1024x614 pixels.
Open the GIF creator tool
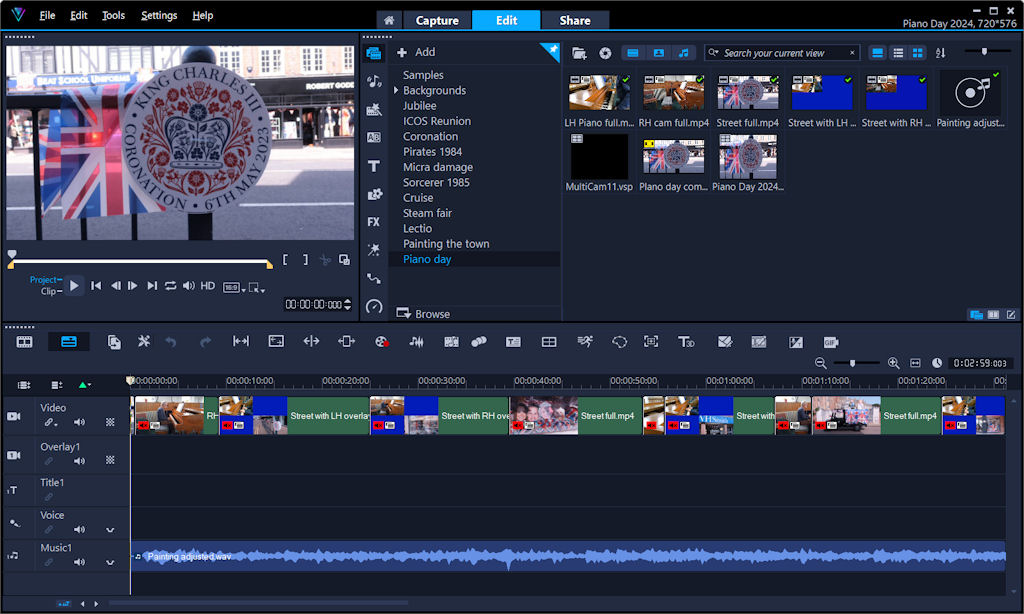(830, 342)
